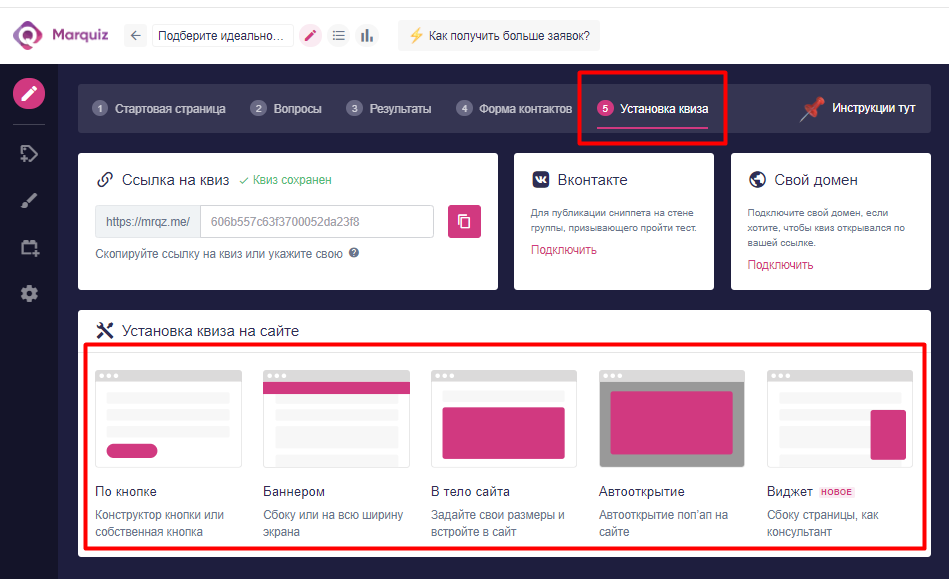Viewport: 949px width, 579px height.
Task: Open the integrations icon in left sidebar
Action: pyautogui.click(x=29, y=248)
